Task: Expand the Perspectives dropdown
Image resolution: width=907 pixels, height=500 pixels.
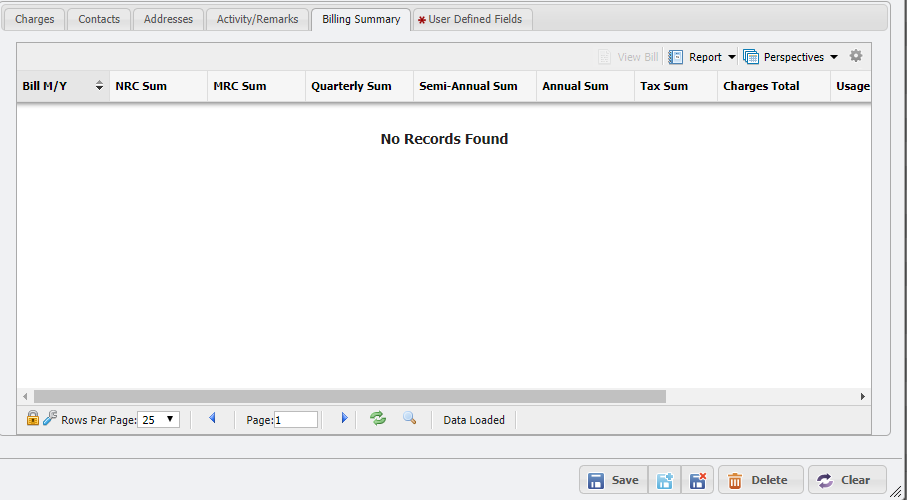Action: point(791,58)
